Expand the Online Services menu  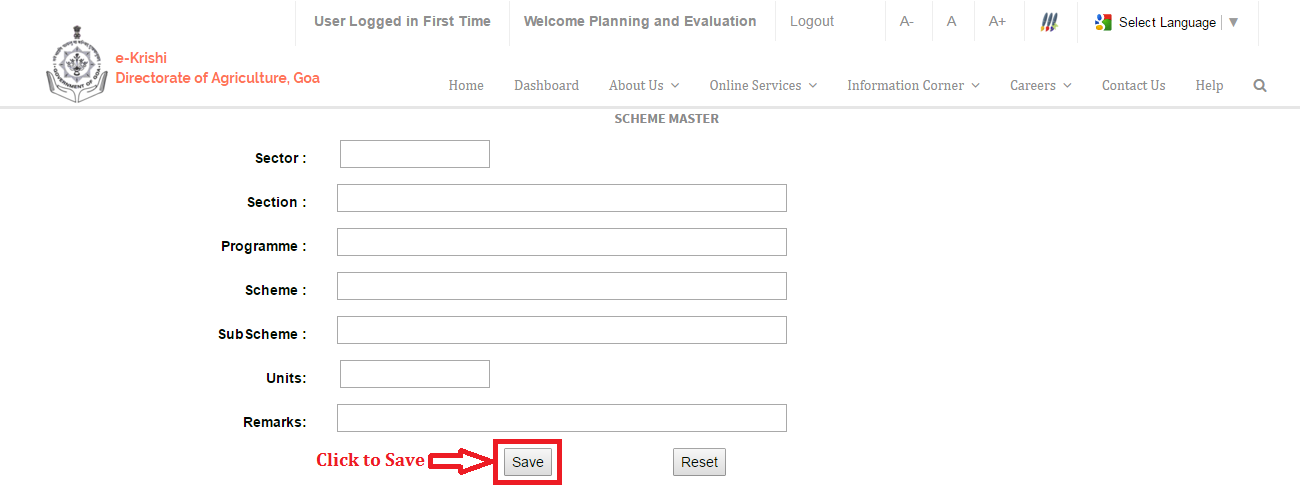763,86
